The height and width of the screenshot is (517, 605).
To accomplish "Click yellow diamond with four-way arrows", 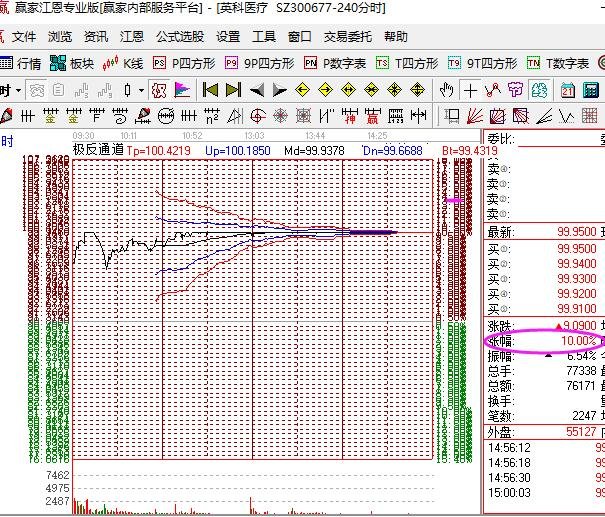I will coord(417,90).
